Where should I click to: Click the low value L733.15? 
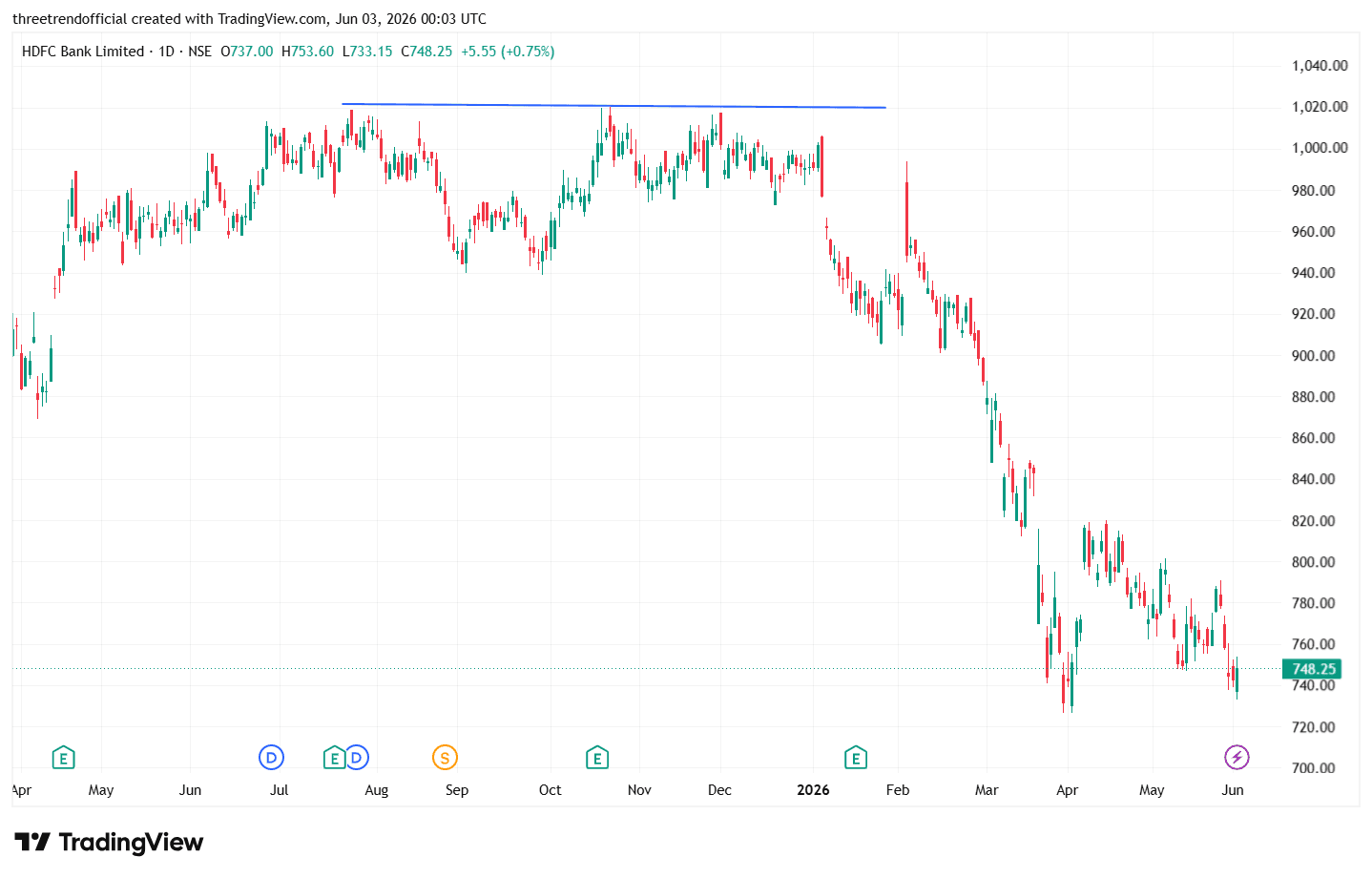[367, 52]
